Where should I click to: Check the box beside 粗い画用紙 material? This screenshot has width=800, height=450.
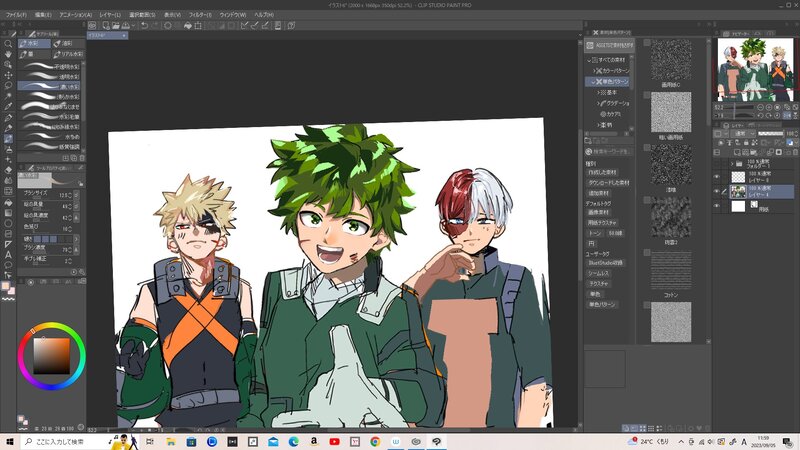(646, 95)
